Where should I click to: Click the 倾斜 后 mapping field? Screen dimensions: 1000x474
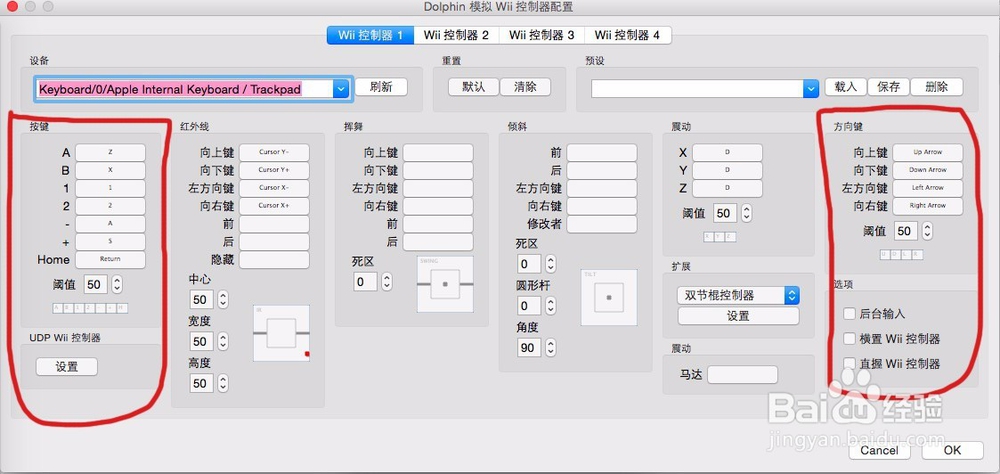[x=602, y=170]
